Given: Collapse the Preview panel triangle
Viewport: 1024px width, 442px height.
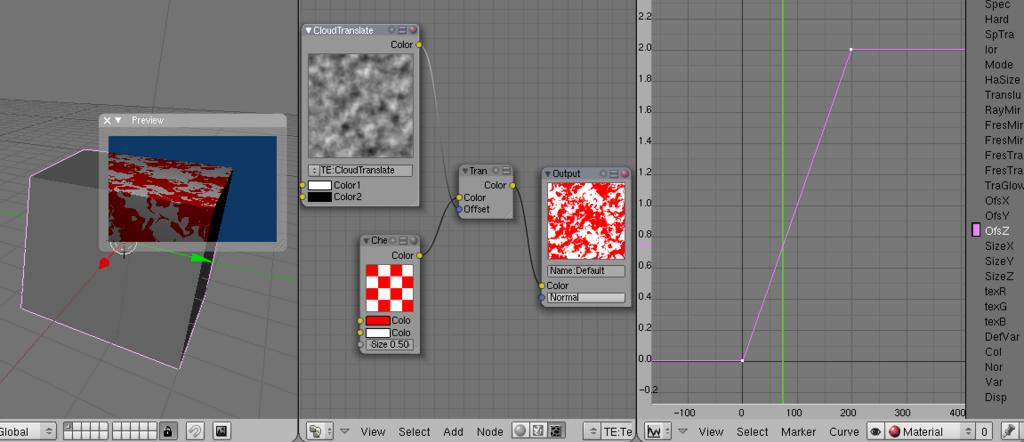Looking at the screenshot, I should coord(118,120).
